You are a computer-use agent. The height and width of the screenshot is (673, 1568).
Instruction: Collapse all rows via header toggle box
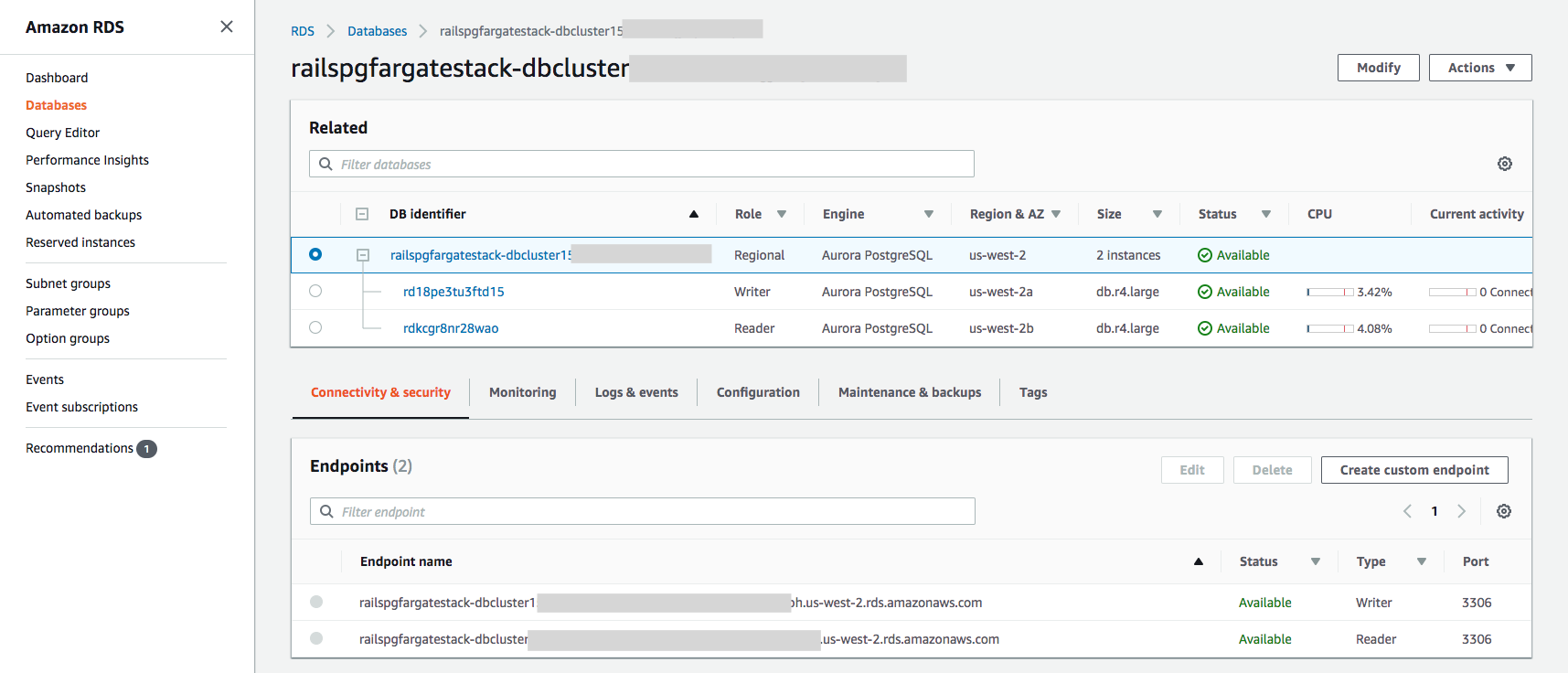point(362,214)
